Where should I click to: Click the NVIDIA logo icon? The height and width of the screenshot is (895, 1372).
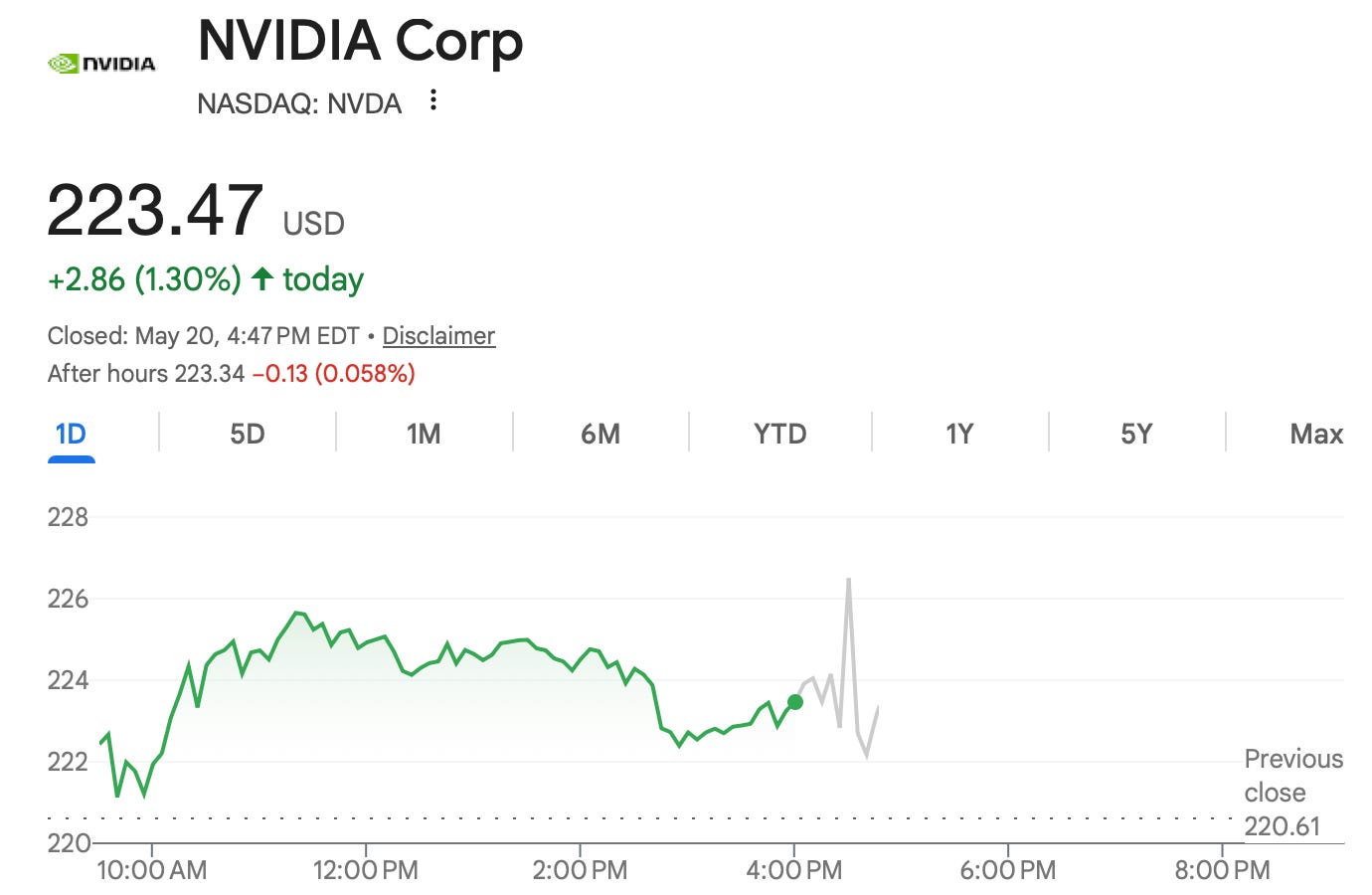101,64
